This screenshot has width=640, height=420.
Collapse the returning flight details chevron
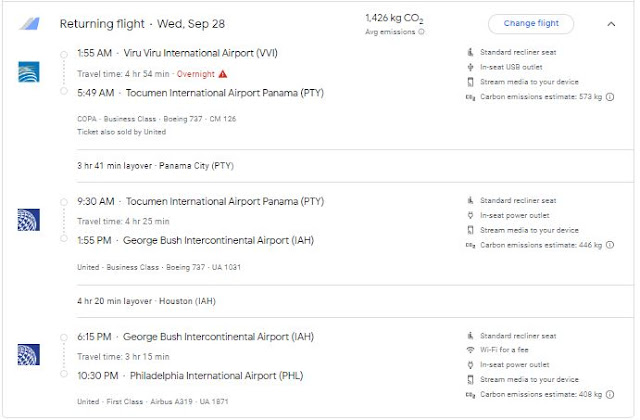click(611, 23)
